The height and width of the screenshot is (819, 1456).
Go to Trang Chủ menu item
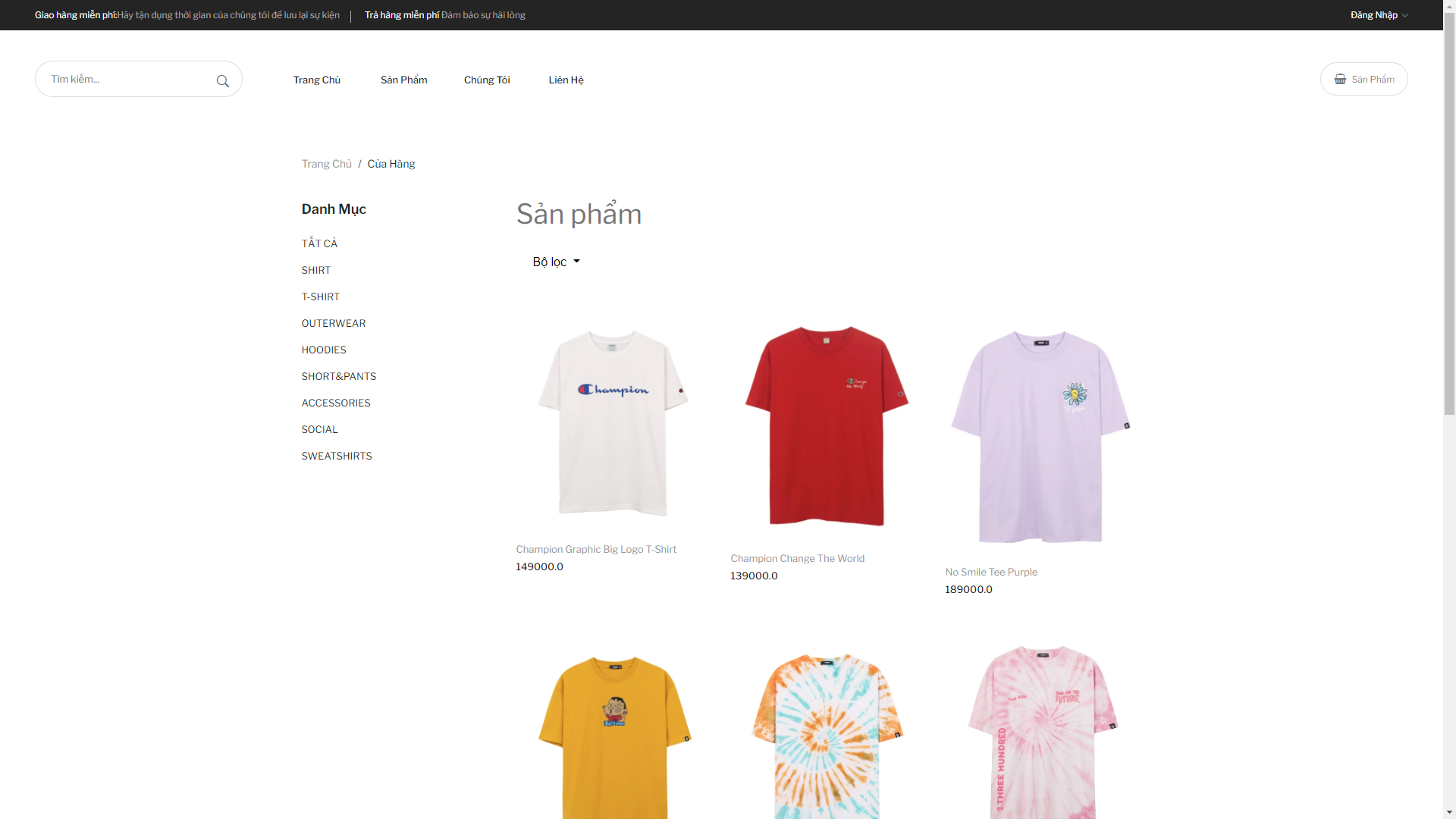pyautogui.click(x=316, y=80)
